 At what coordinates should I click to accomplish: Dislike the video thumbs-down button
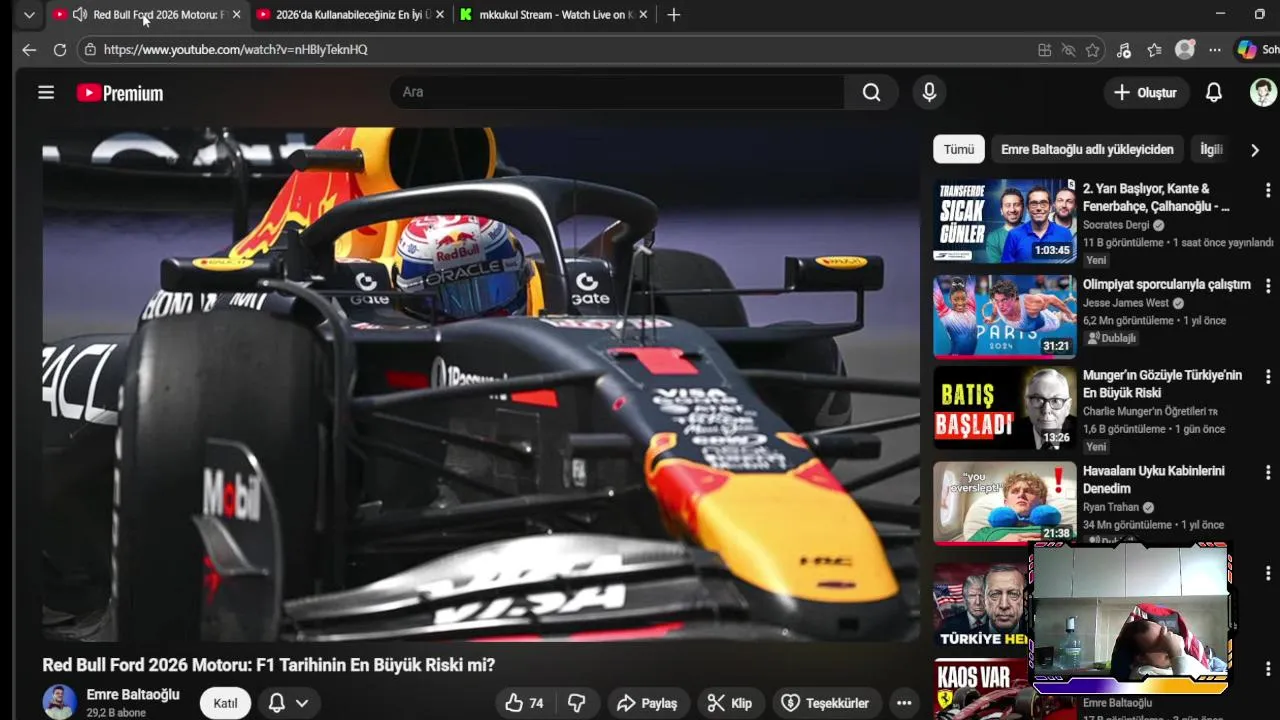point(577,703)
